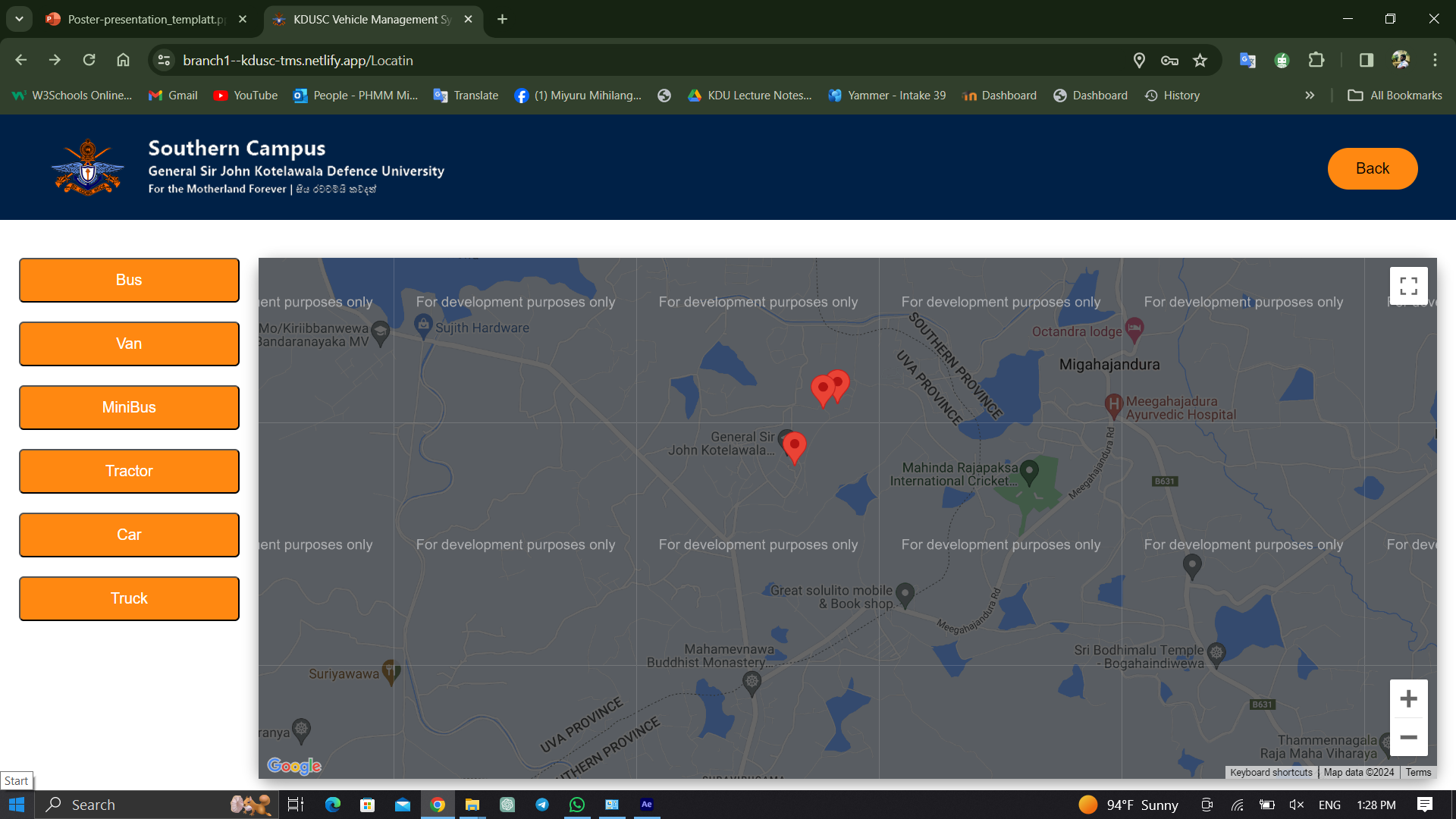Switch to the Poster-presentation tab
1456x819 pixels.
(x=146, y=19)
